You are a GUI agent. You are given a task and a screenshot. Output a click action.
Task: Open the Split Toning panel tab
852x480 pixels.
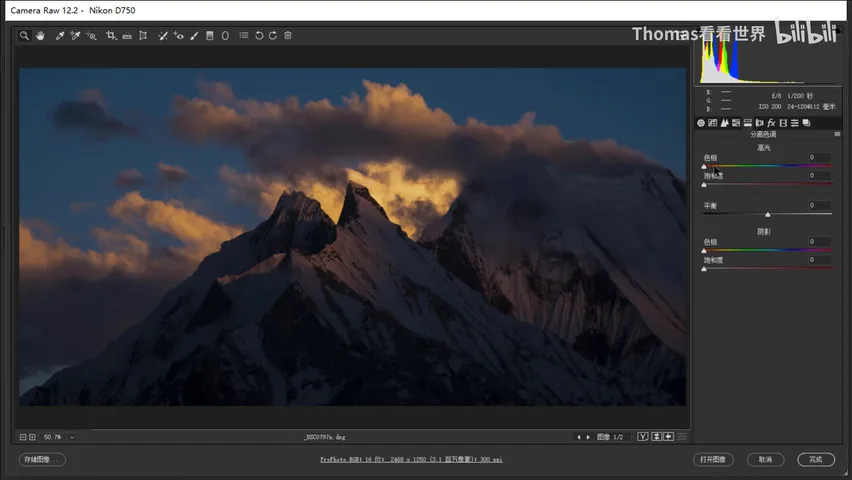click(x=748, y=123)
